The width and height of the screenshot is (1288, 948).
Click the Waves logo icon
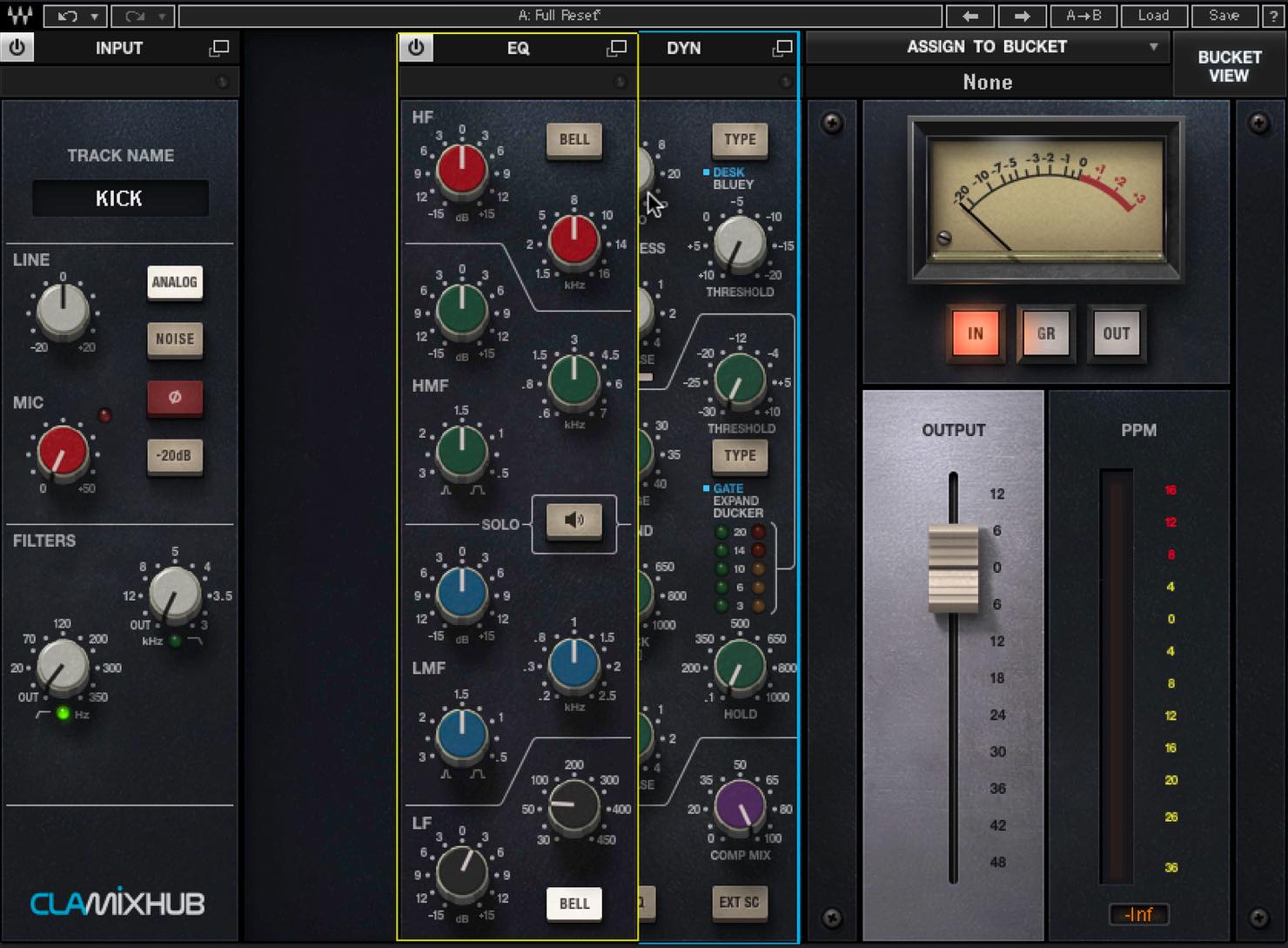tap(19, 15)
